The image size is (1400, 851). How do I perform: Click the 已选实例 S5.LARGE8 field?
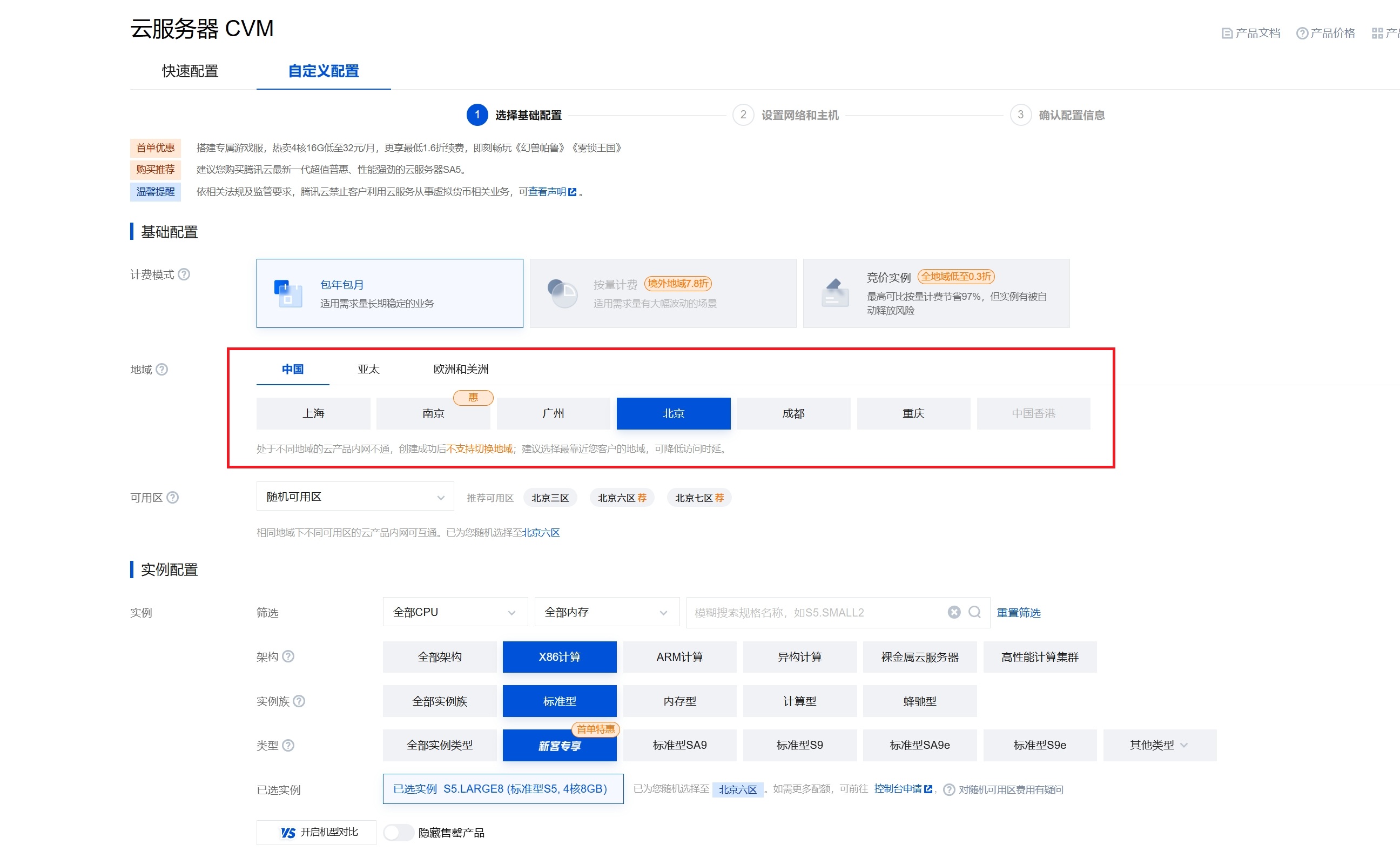click(503, 789)
